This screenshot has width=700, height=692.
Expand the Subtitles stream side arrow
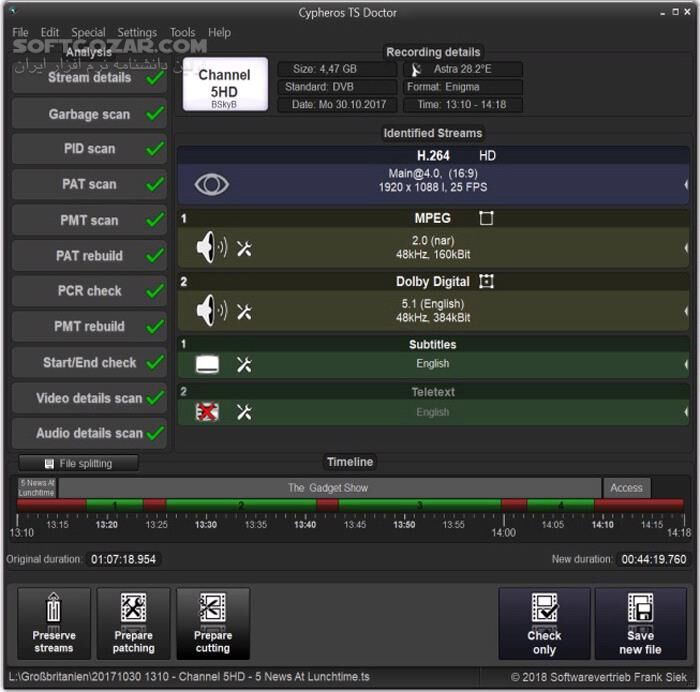[x=686, y=364]
